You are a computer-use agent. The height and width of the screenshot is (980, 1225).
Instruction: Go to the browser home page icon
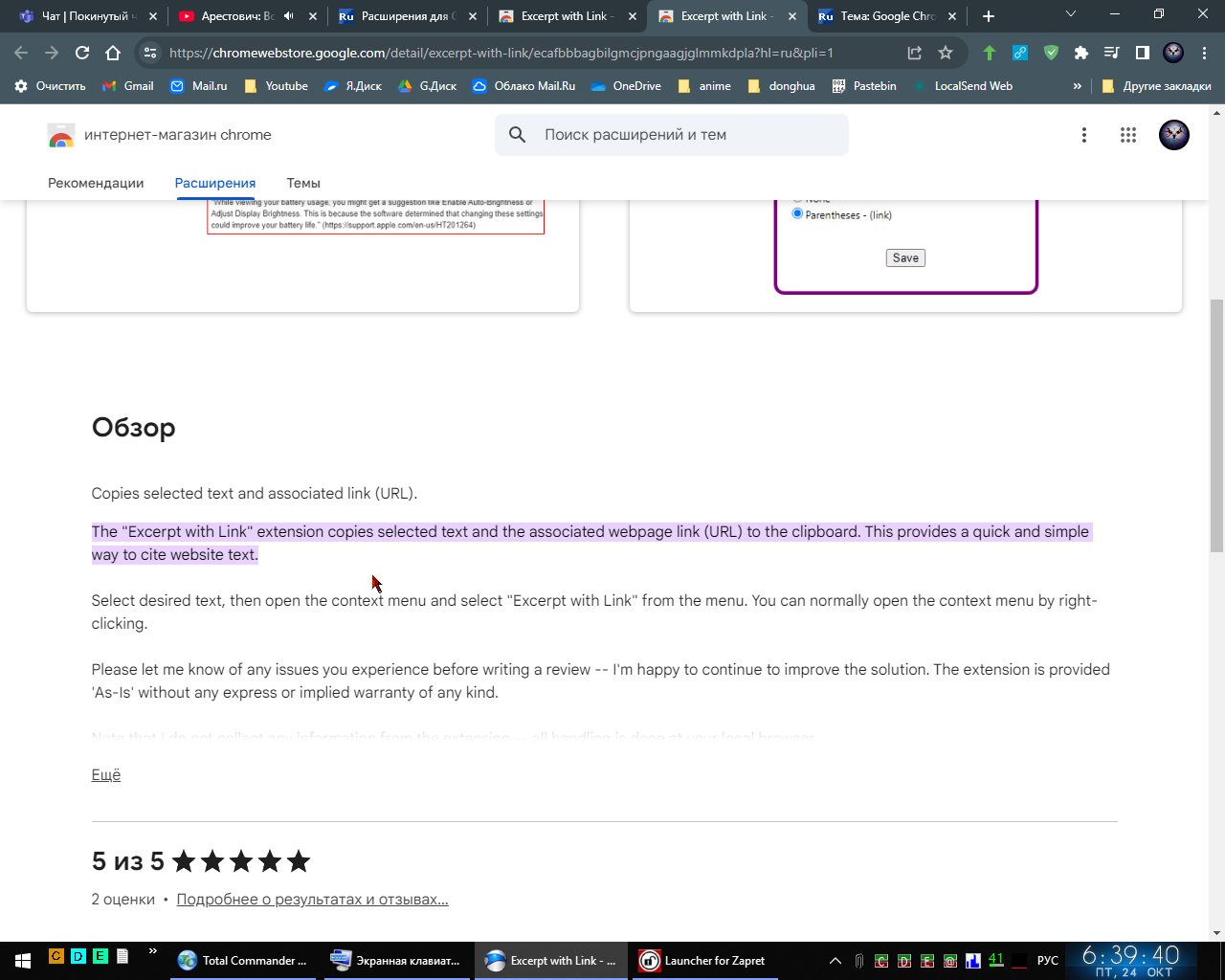[113, 54]
